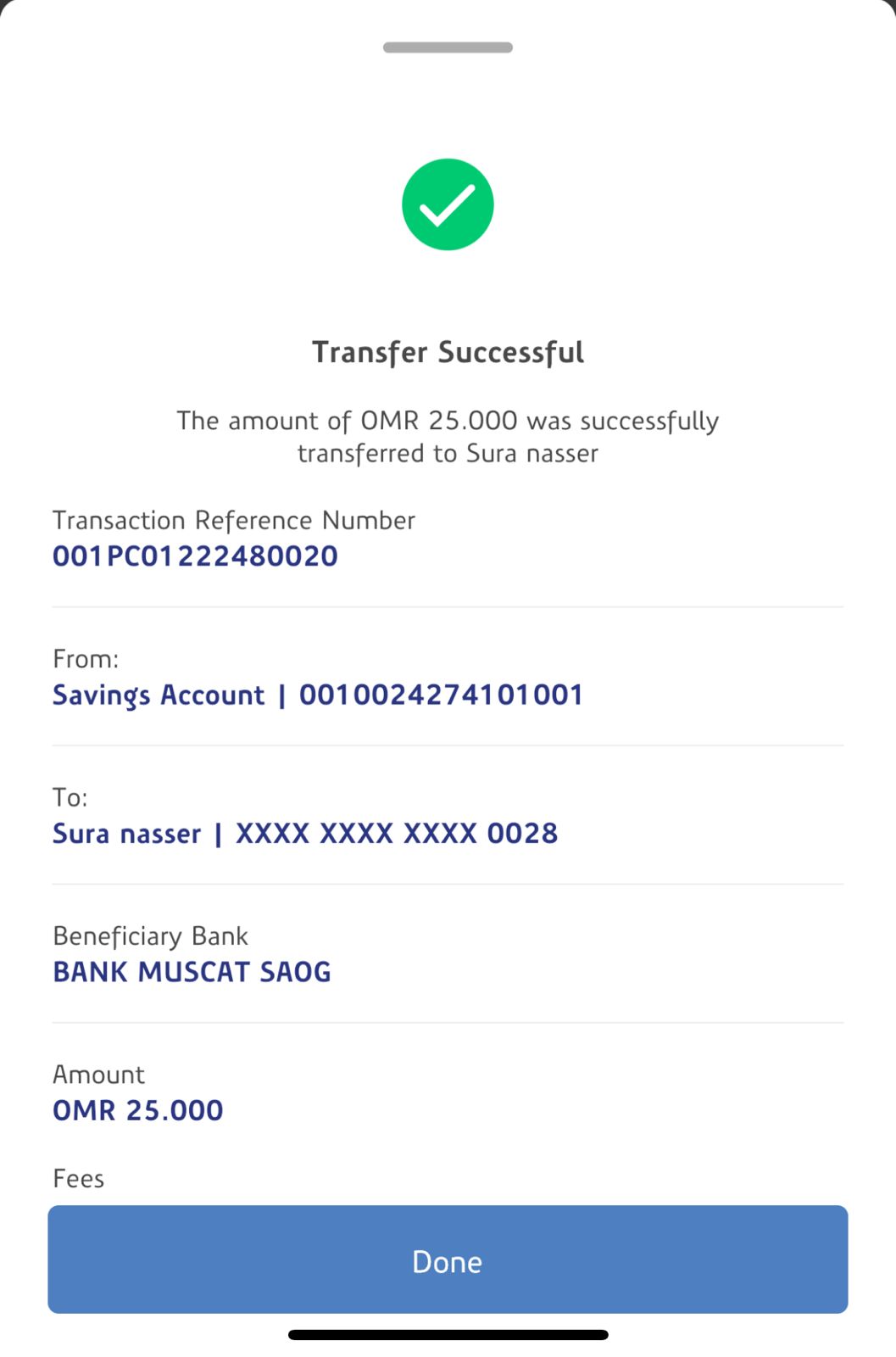Screen dimensions: 896x1357
Task: Tap the Beneficiary Bank label
Action: (150, 935)
